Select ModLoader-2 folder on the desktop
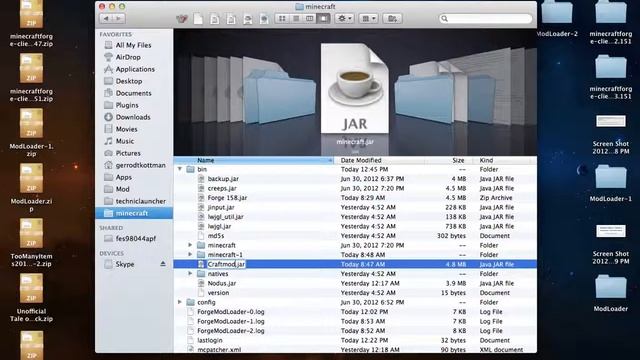The height and width of the screenshot is (360, 640). pos(558,18)
